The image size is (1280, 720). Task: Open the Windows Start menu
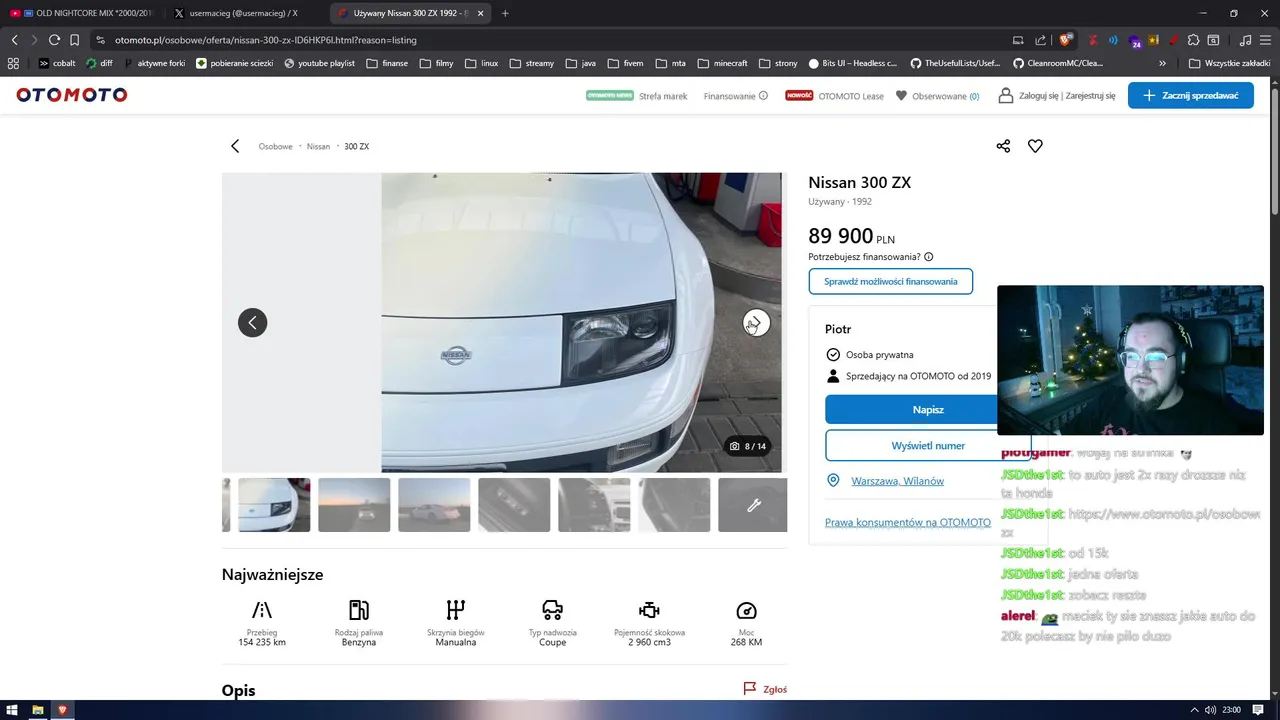click(13, 710)
